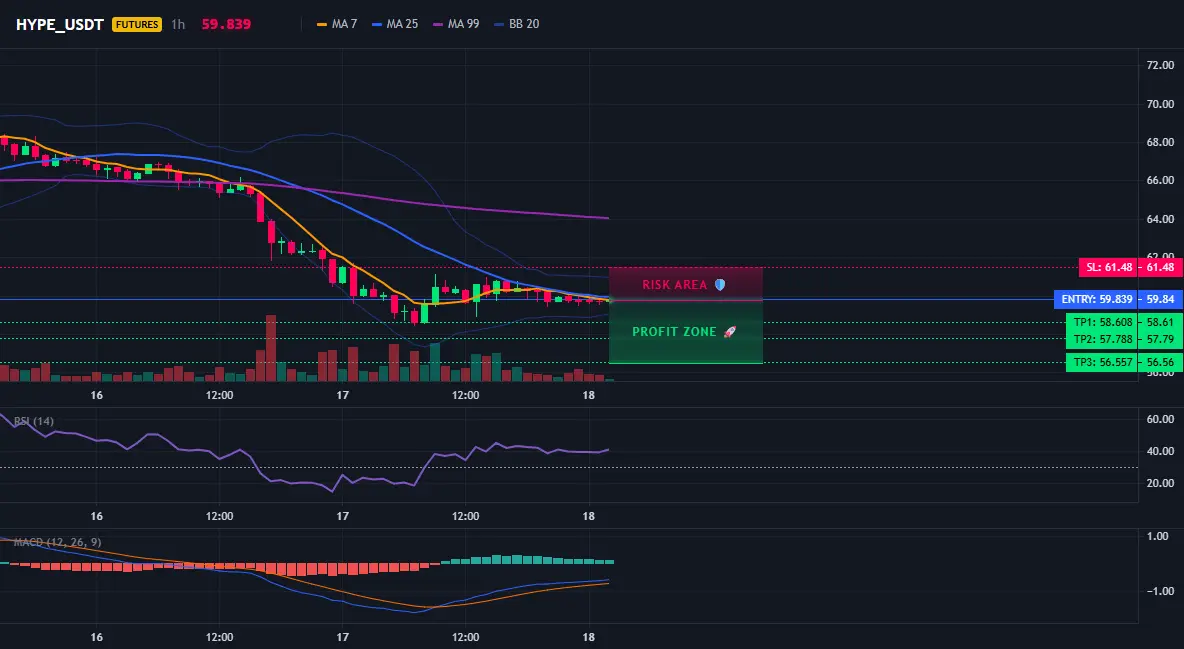
Task: Click the tallest red volume bar
Action: click(271, 348)
